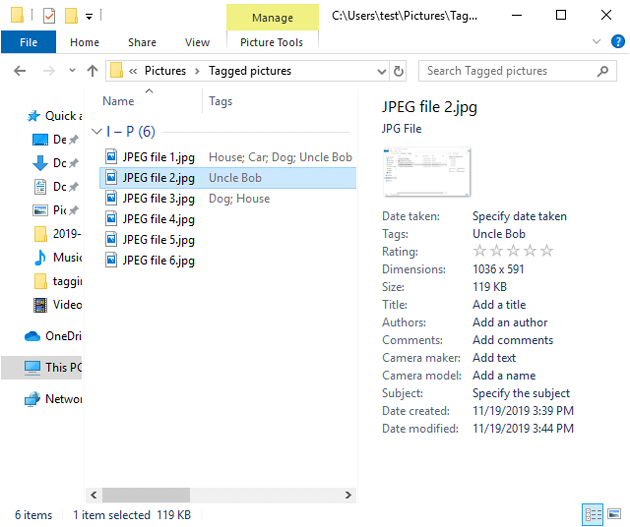Click the Manage contextual tab
The image size is (630, 527).
(x=272, y=18)
